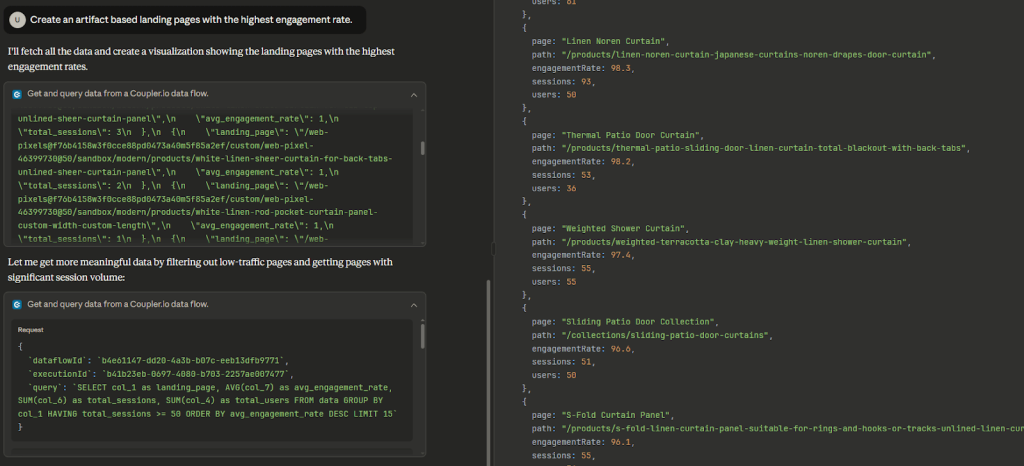The height and width of the screenshot is (466, 1024).
Task: Click the weighted-terracotta-clay path line
Action: pyautogui.click(x=721, y=242)
